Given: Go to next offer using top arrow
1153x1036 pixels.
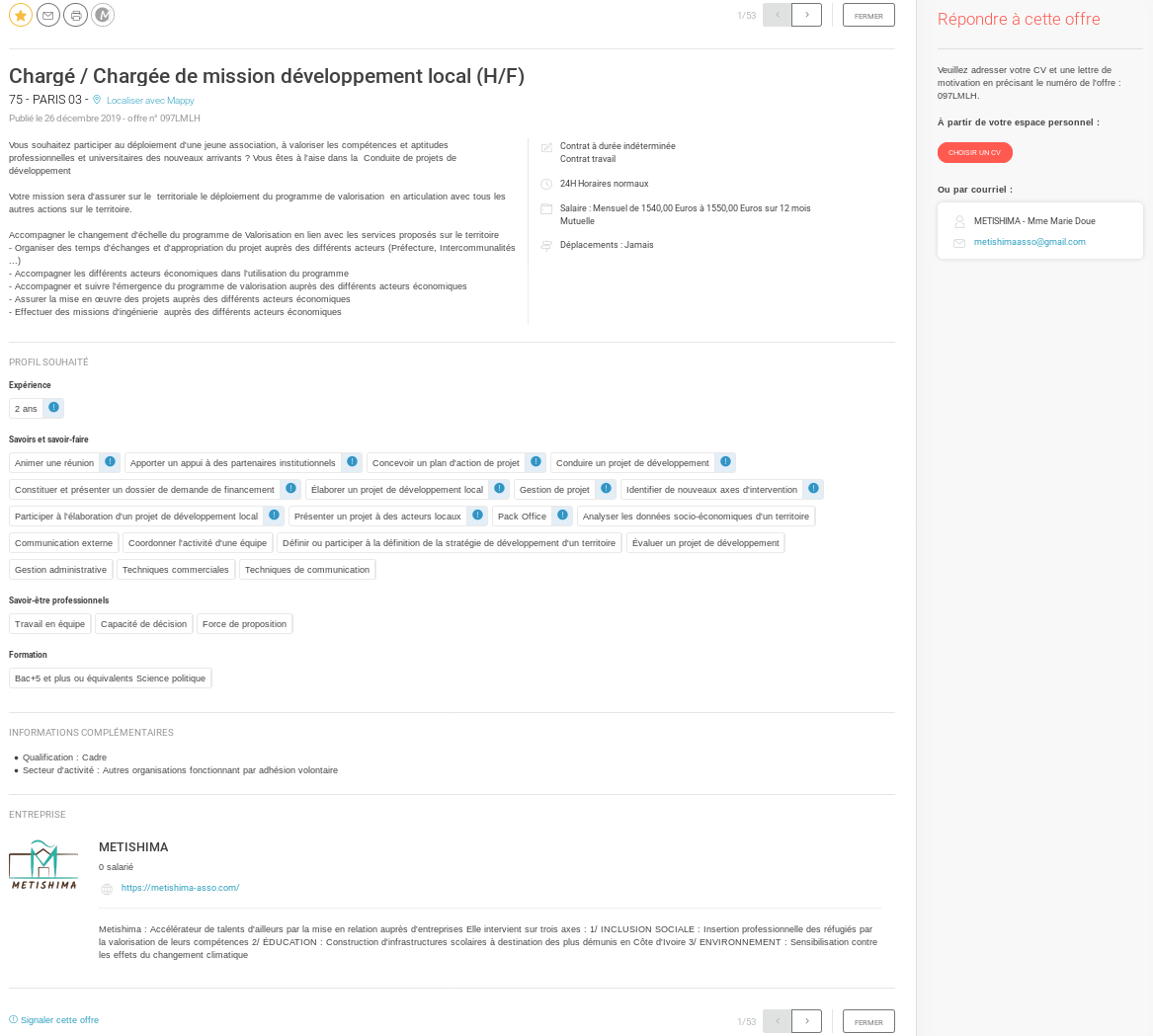Looking at the screenshot, I should [807, 15].
